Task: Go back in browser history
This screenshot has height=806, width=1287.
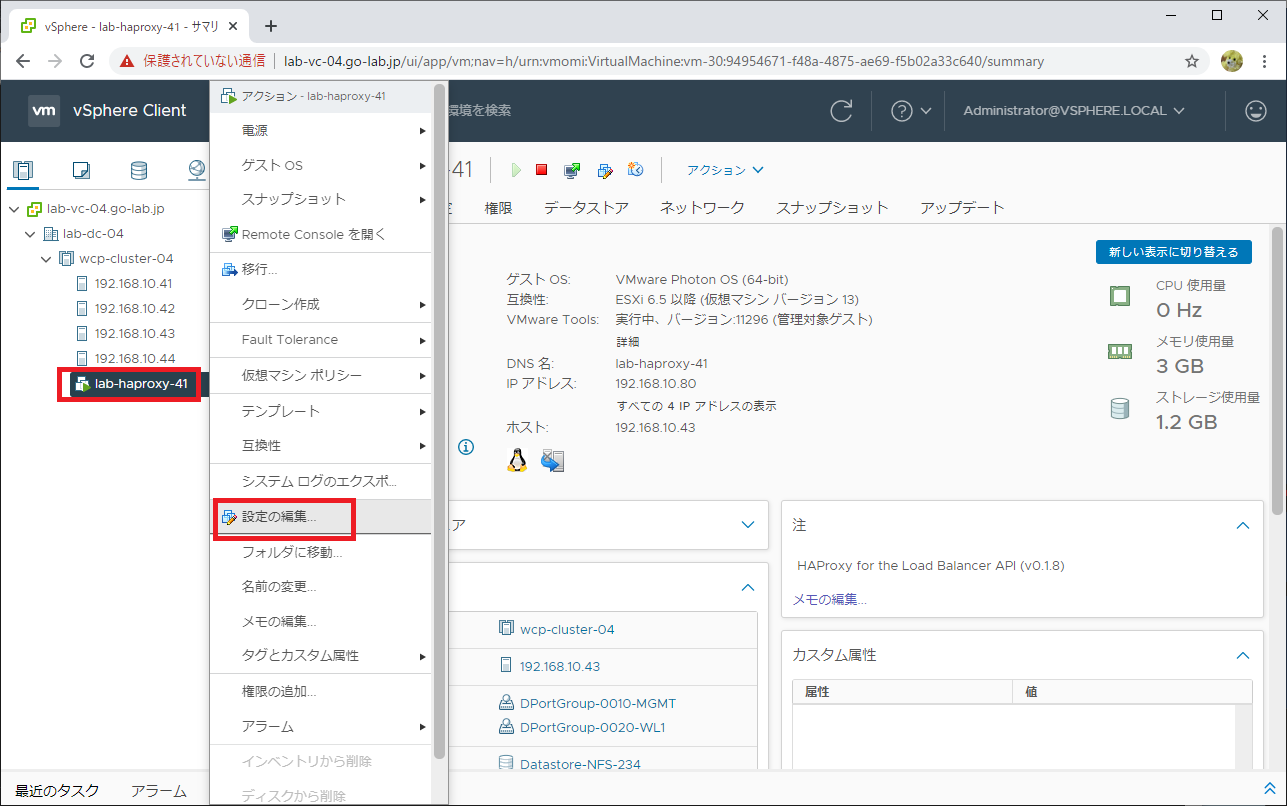Action: coord(23,61)
